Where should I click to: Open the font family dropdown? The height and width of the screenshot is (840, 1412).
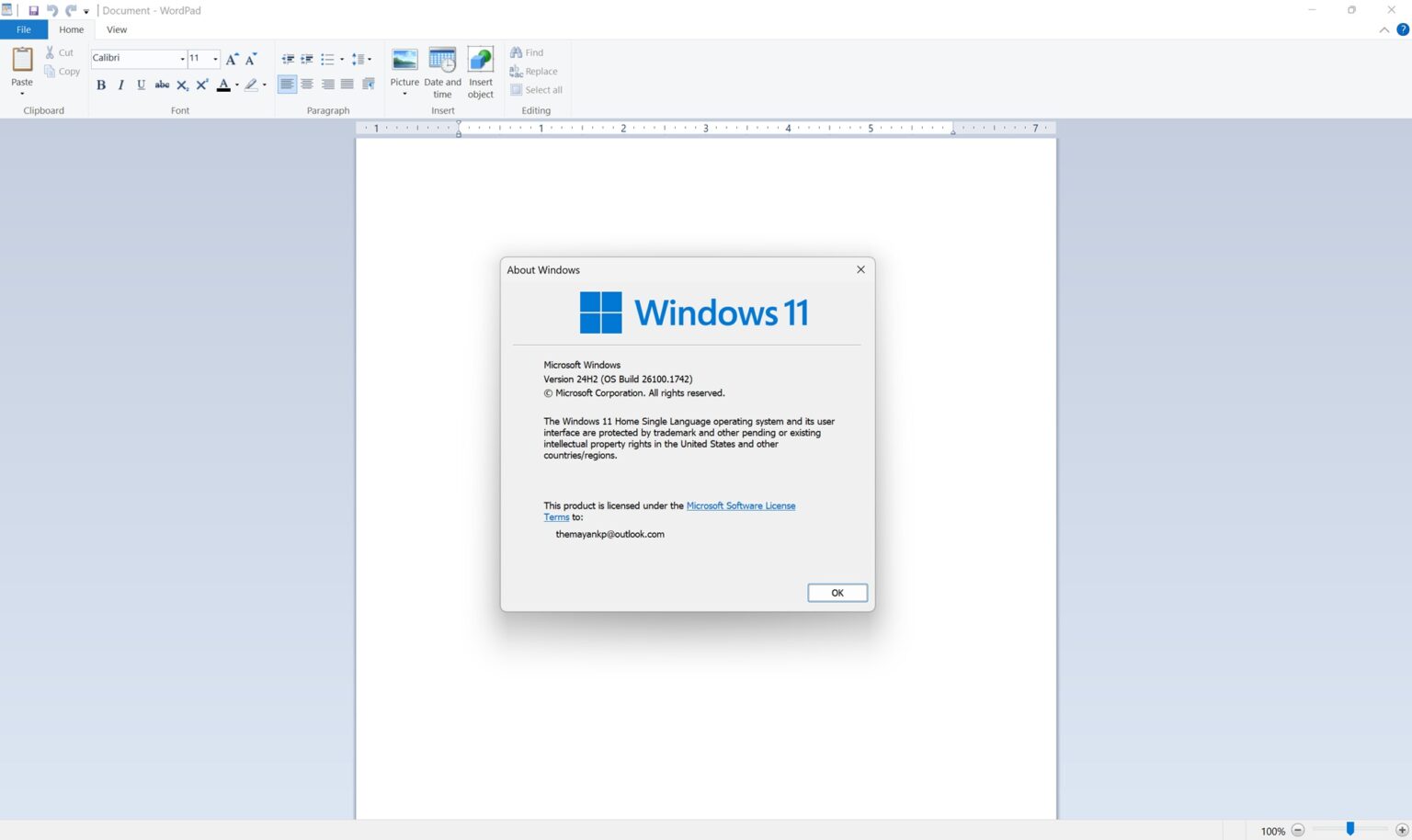[x=181, y=58]
